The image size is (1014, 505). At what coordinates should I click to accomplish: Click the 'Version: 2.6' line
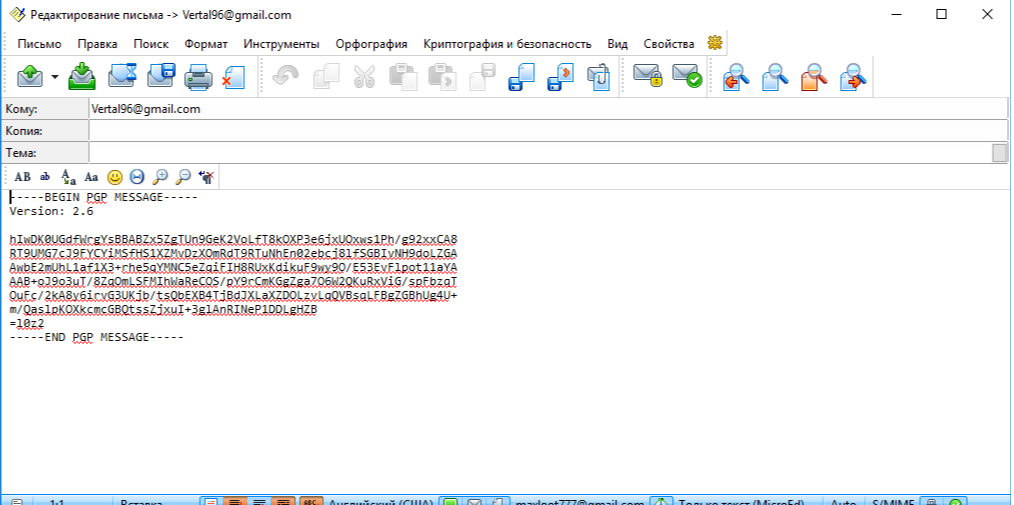52,211
